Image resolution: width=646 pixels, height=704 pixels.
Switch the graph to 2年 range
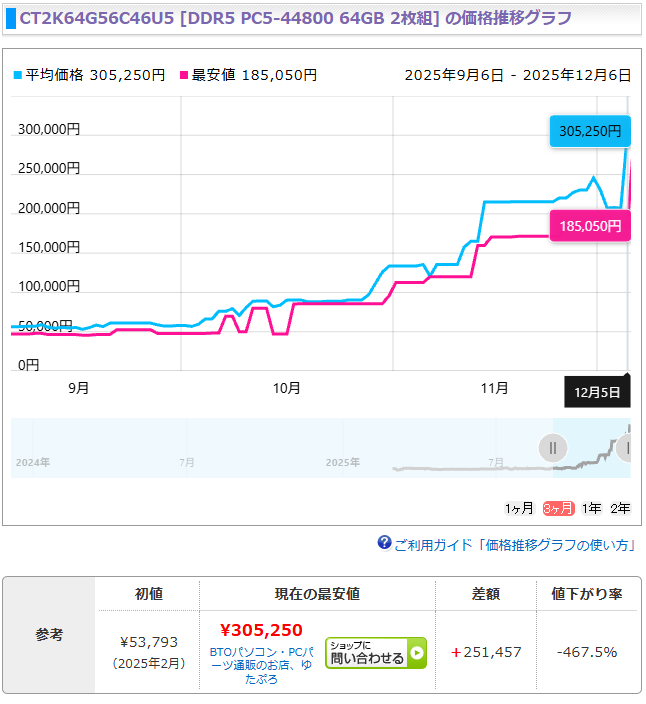coord(620,508)
